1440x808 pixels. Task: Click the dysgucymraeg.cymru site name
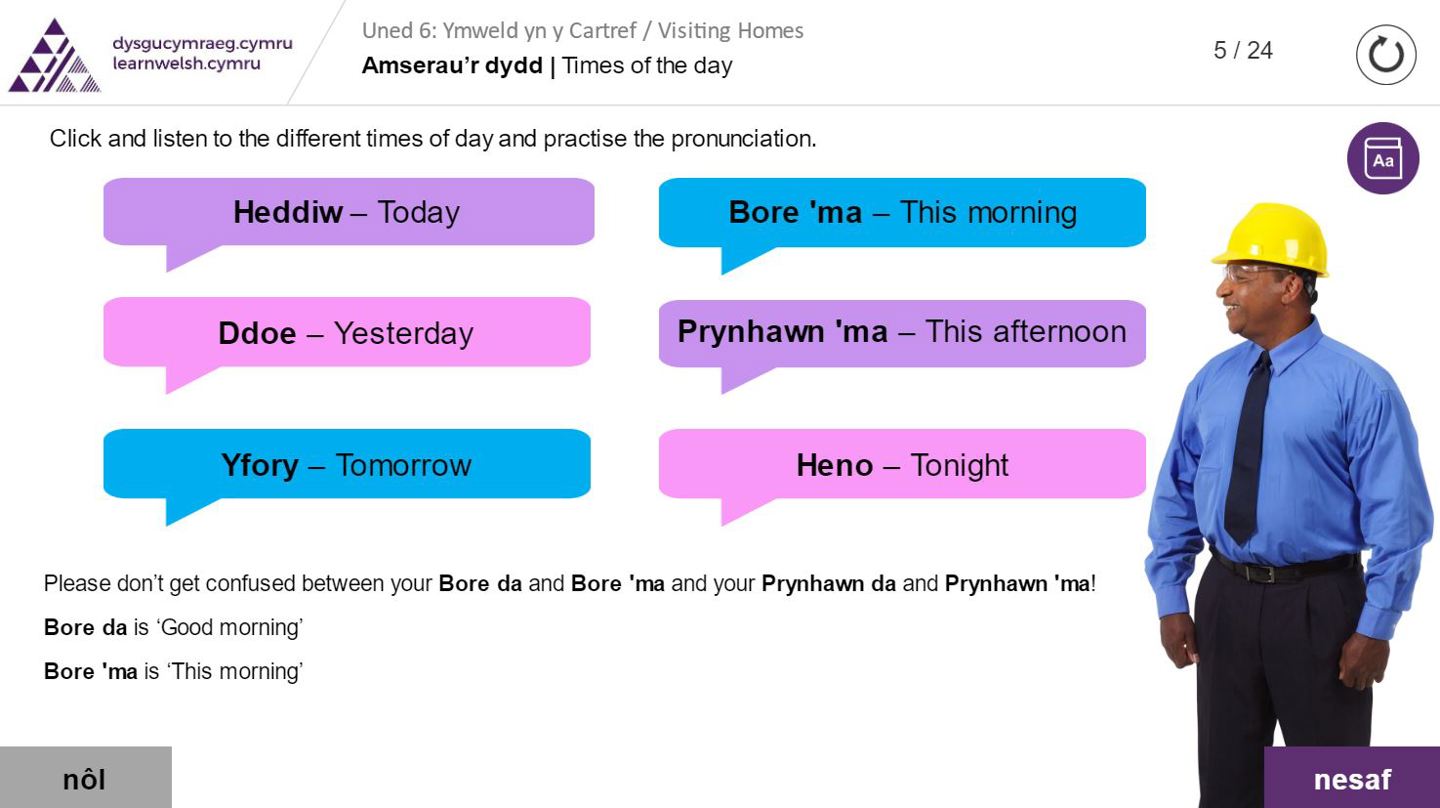pos(202,44)
